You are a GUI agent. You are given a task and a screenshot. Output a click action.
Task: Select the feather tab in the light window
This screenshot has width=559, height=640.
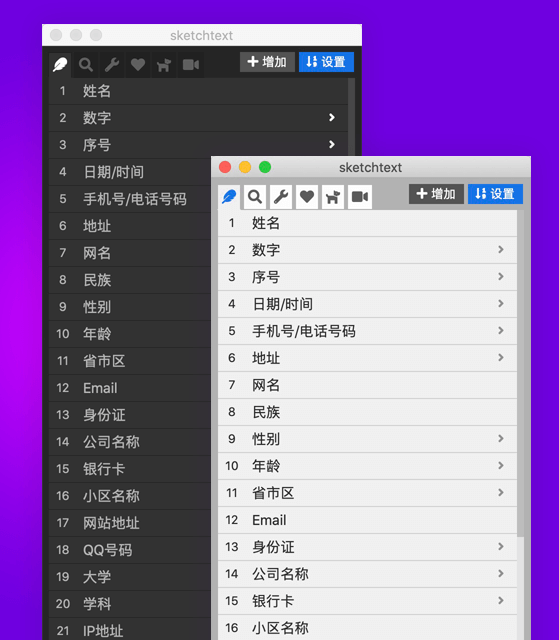pyautogui.click(x=229, y=197)
